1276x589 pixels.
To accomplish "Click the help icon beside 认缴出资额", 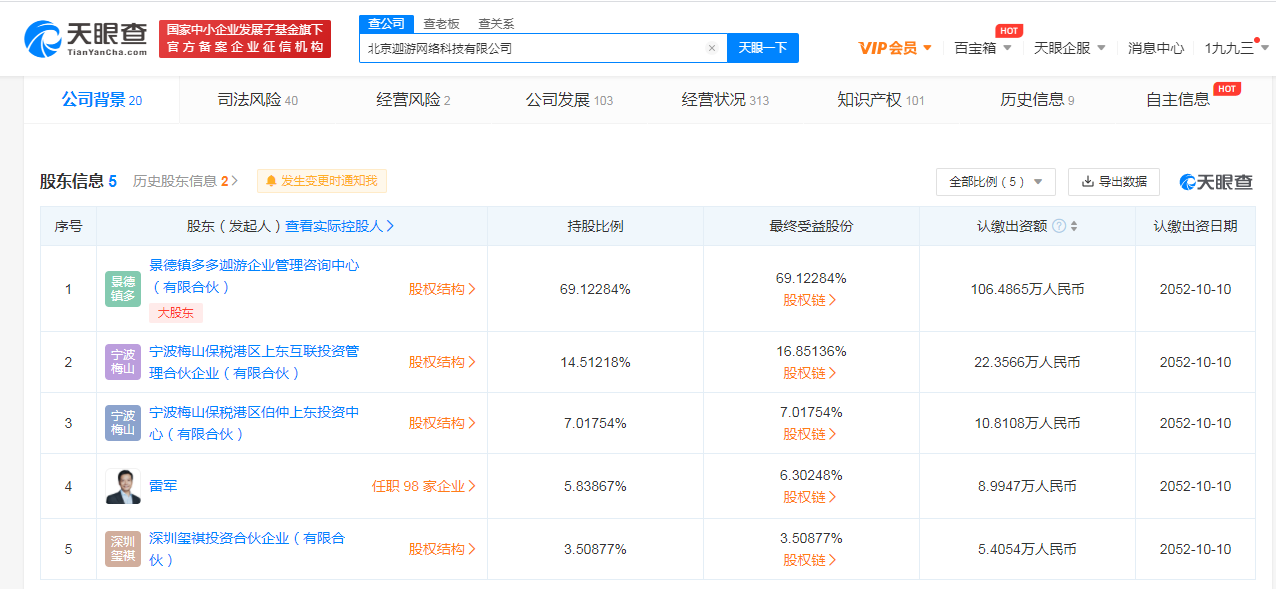I will click(x=1058, y=226).
